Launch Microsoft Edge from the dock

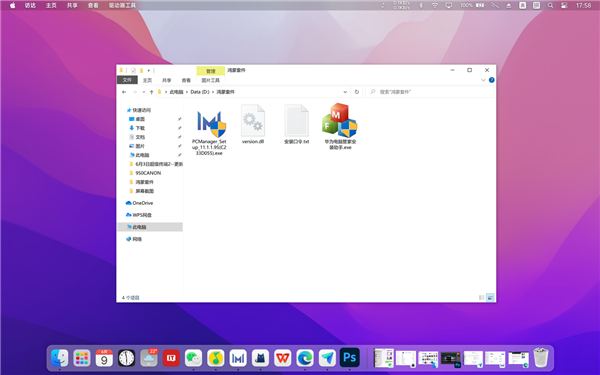[305, 358]
